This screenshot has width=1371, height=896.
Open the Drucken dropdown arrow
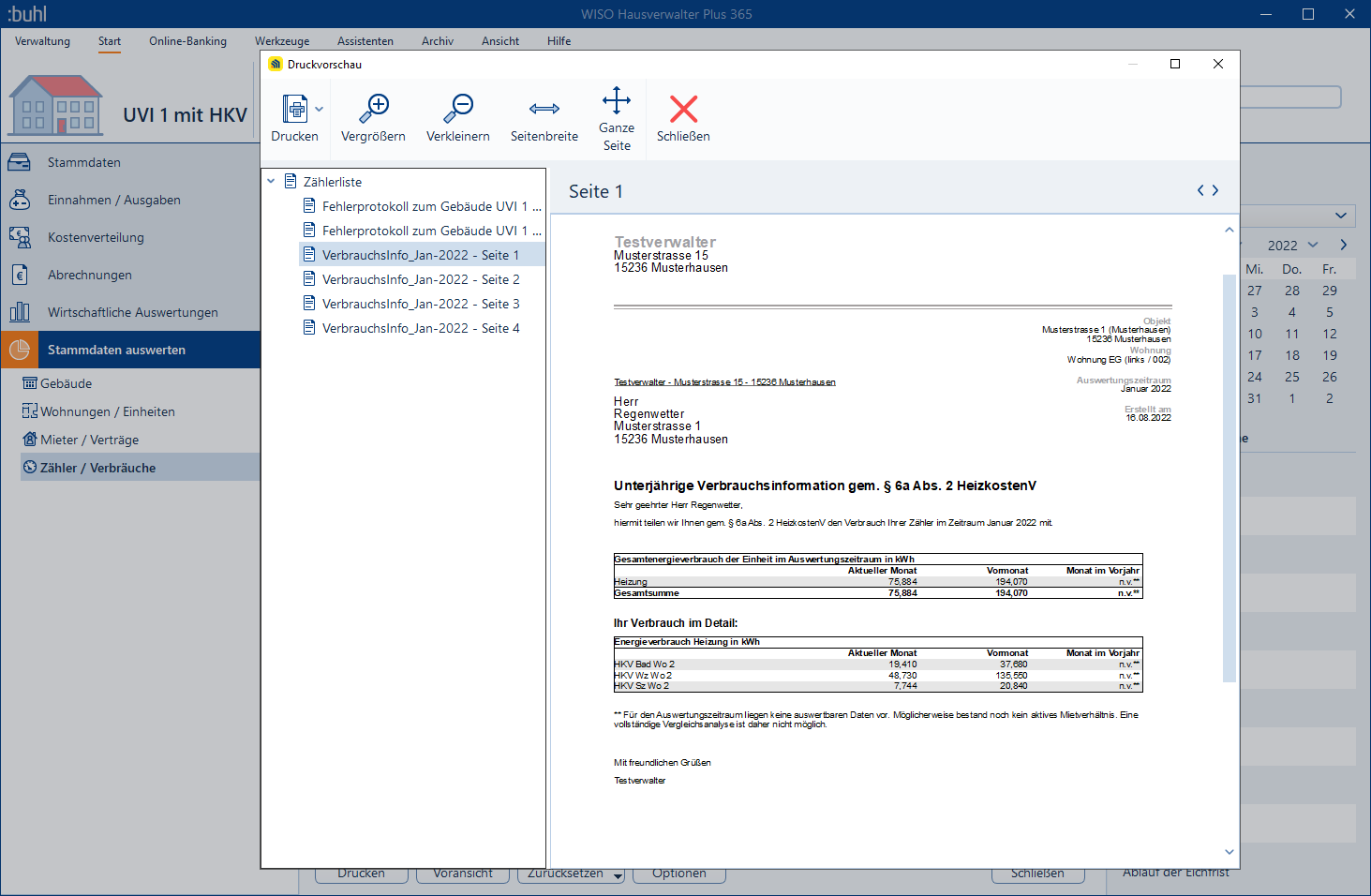[x=320, y=110]
